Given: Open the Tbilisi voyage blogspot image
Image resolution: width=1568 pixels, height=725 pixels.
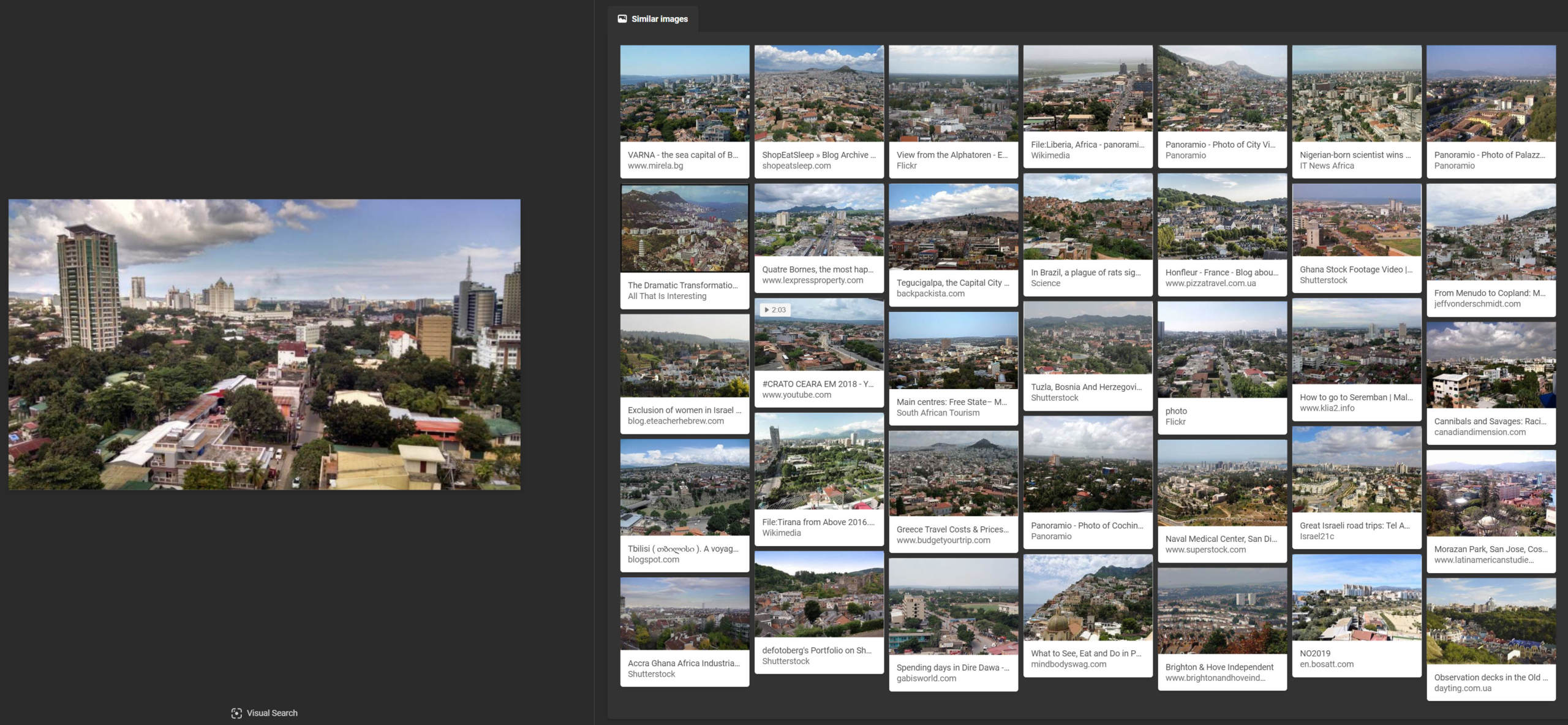Looking at the screenshot, I should (x=685, y=487).
